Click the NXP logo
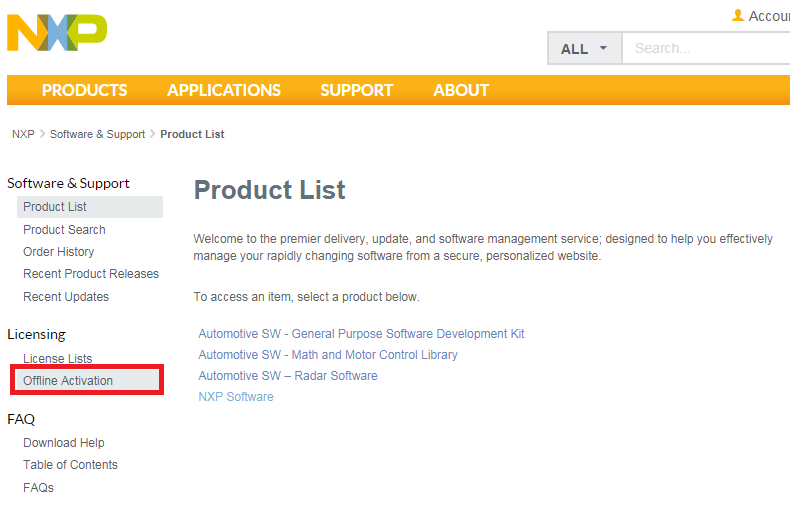Viewport: 790px width, 513px height. click(57, 34)
